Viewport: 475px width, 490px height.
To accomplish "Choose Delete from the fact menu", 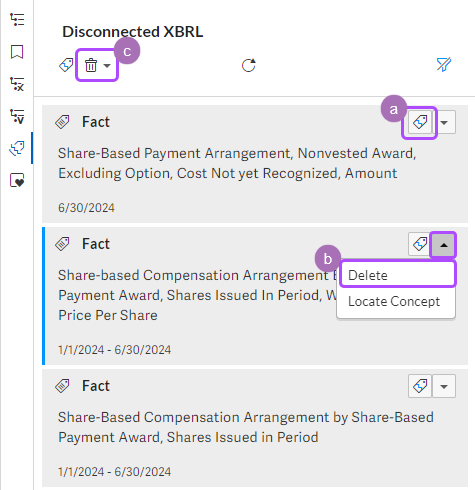I will [398, 275].
